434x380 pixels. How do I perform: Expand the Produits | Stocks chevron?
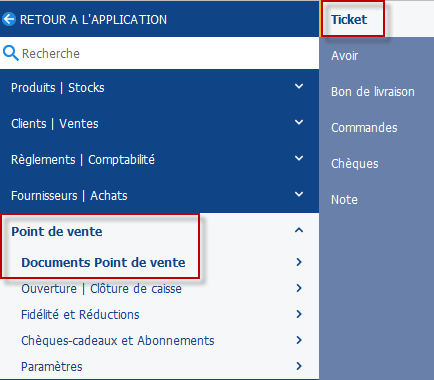[x=299, y=86]
